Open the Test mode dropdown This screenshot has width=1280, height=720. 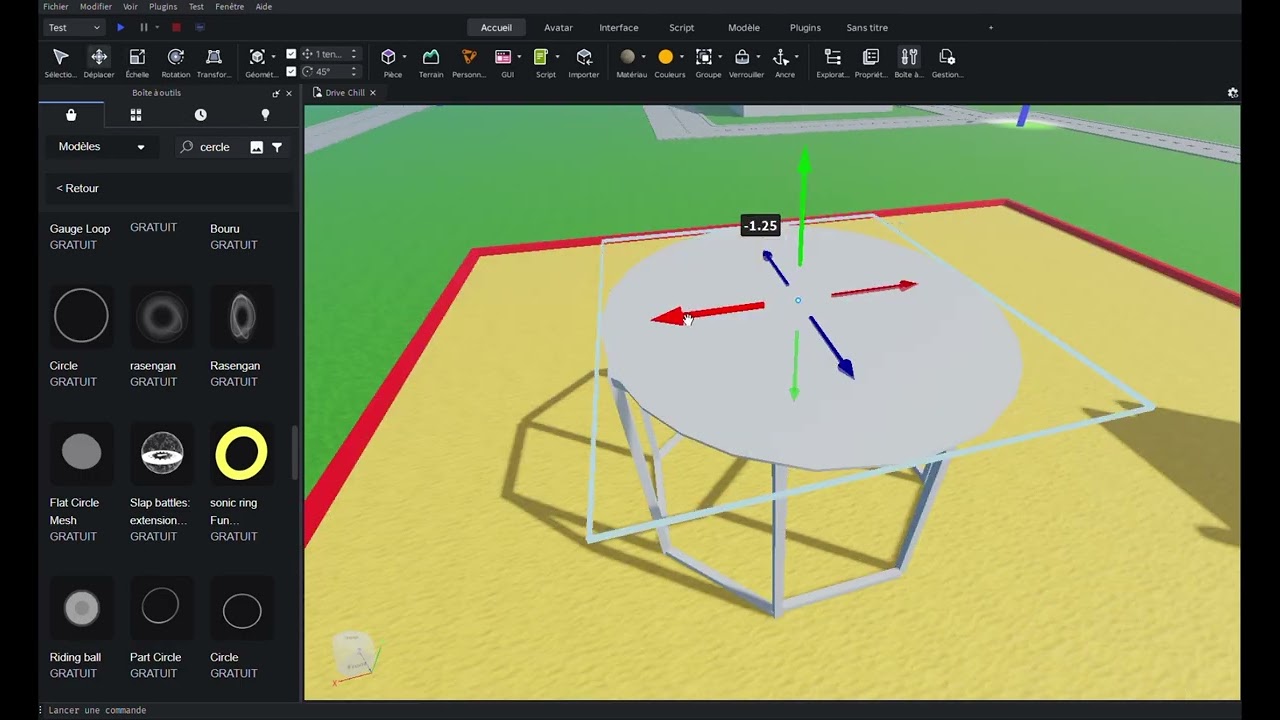(75, 28)
